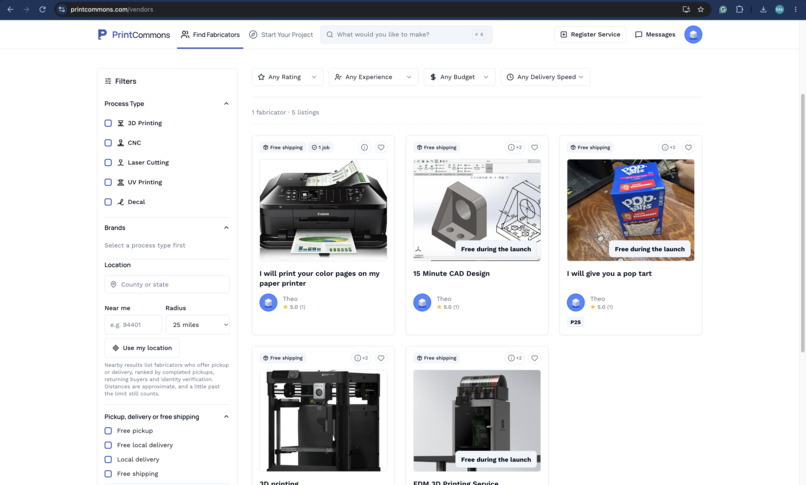Click Use my location button
This screenshot has height=485, width=806.
pyautogui.click(x=142, y=348)
